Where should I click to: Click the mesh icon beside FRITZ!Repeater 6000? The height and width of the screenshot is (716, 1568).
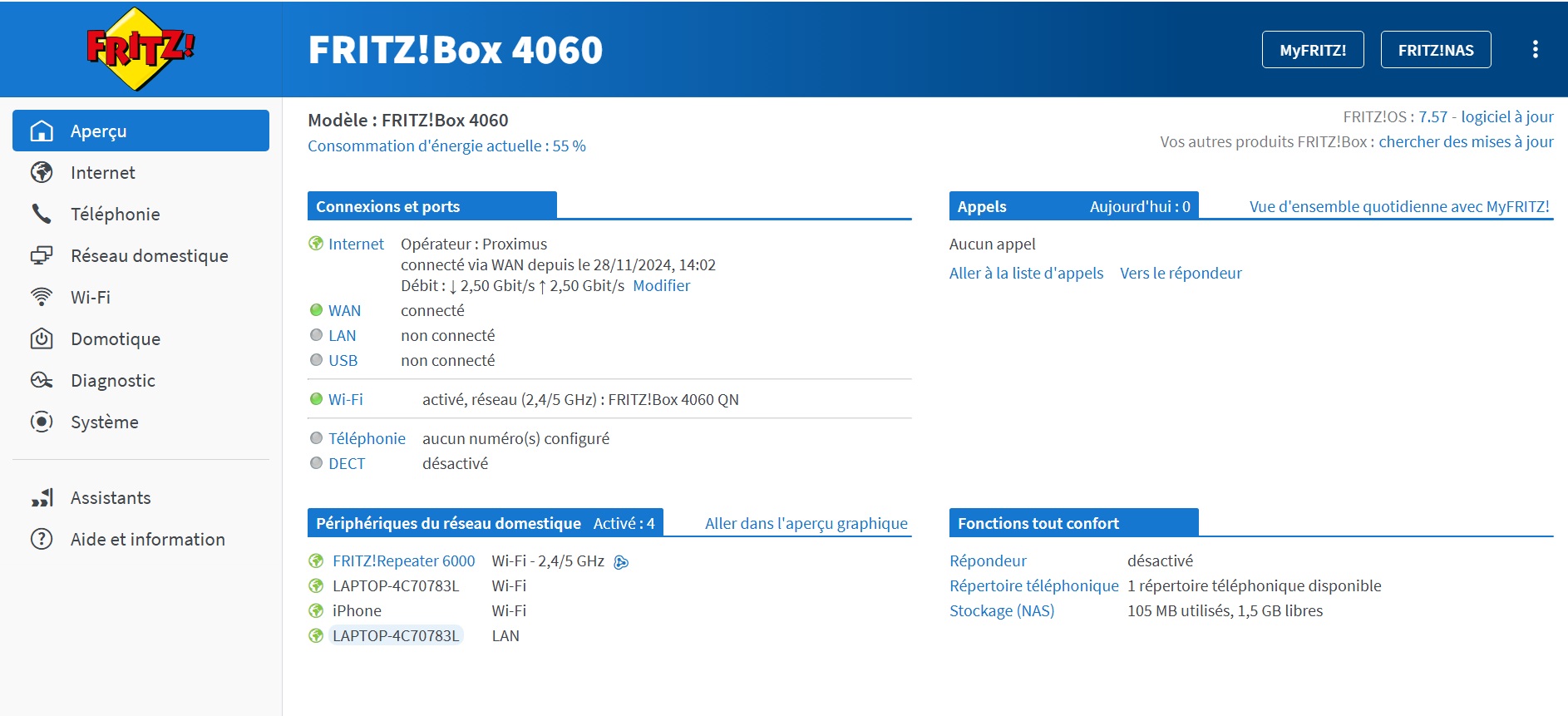point(621,562)
